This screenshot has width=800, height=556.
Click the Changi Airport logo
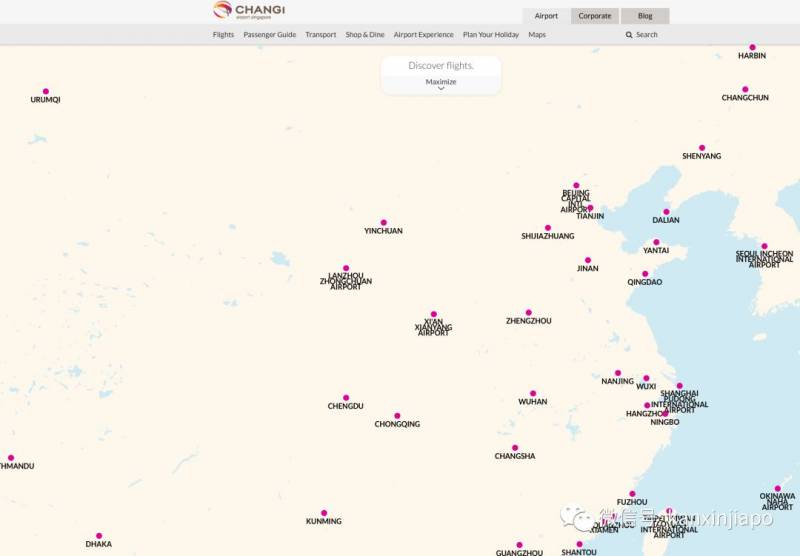pyautogui.click(x=249, y=11)
